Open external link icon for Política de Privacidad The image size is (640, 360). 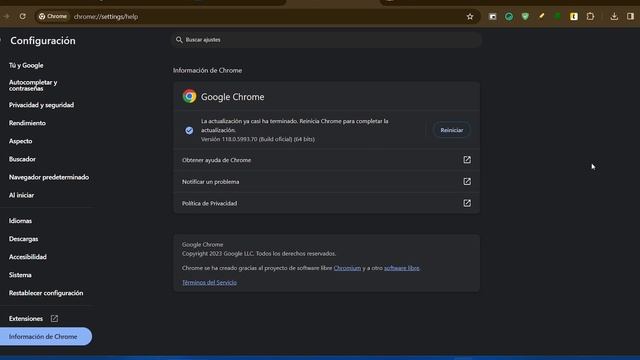coord(467,203)
